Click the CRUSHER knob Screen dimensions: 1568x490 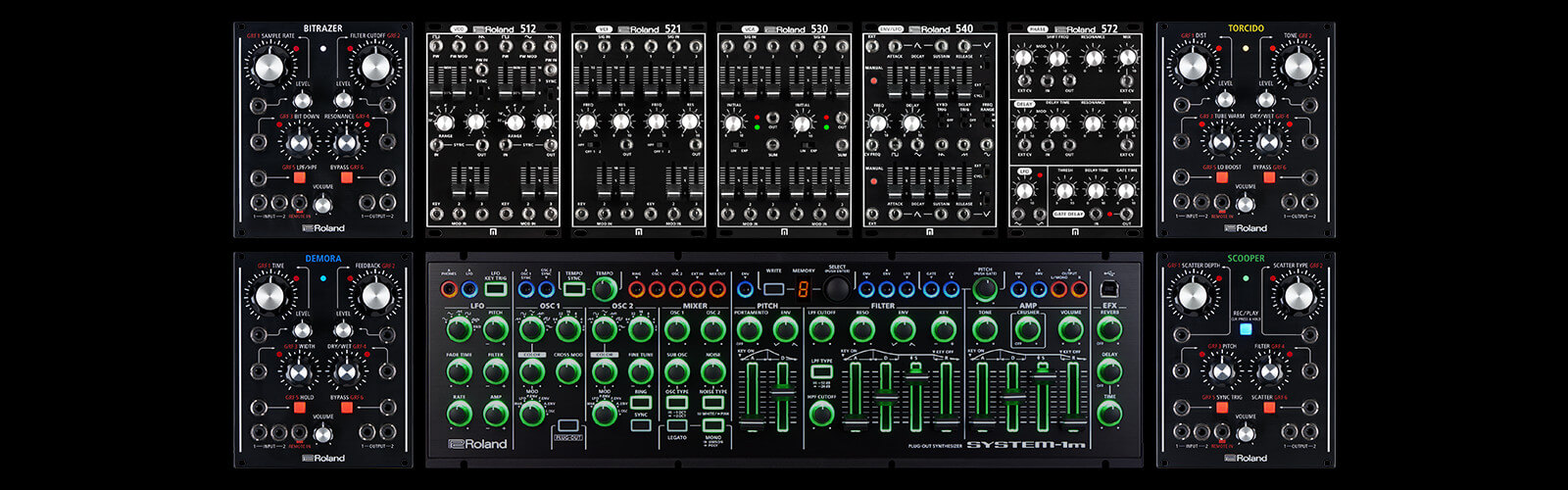[x=1028, y=329]
